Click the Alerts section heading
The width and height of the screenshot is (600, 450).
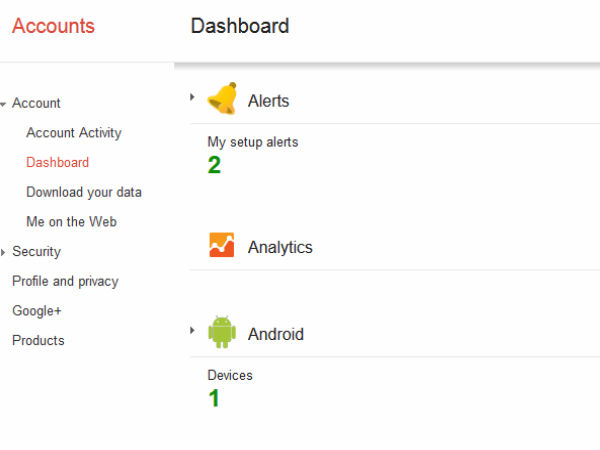(x=268, y=101)
